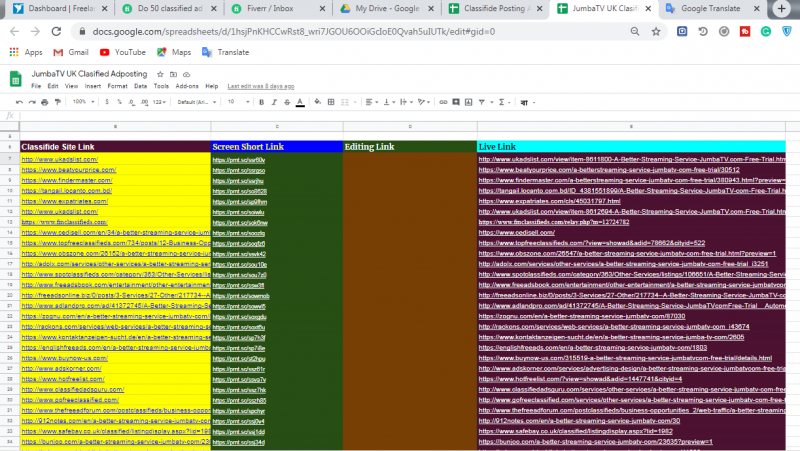The height and width of the screenshot is (451, 800).
Task: Open text wrapping dropdown
Action: (406, 102)
